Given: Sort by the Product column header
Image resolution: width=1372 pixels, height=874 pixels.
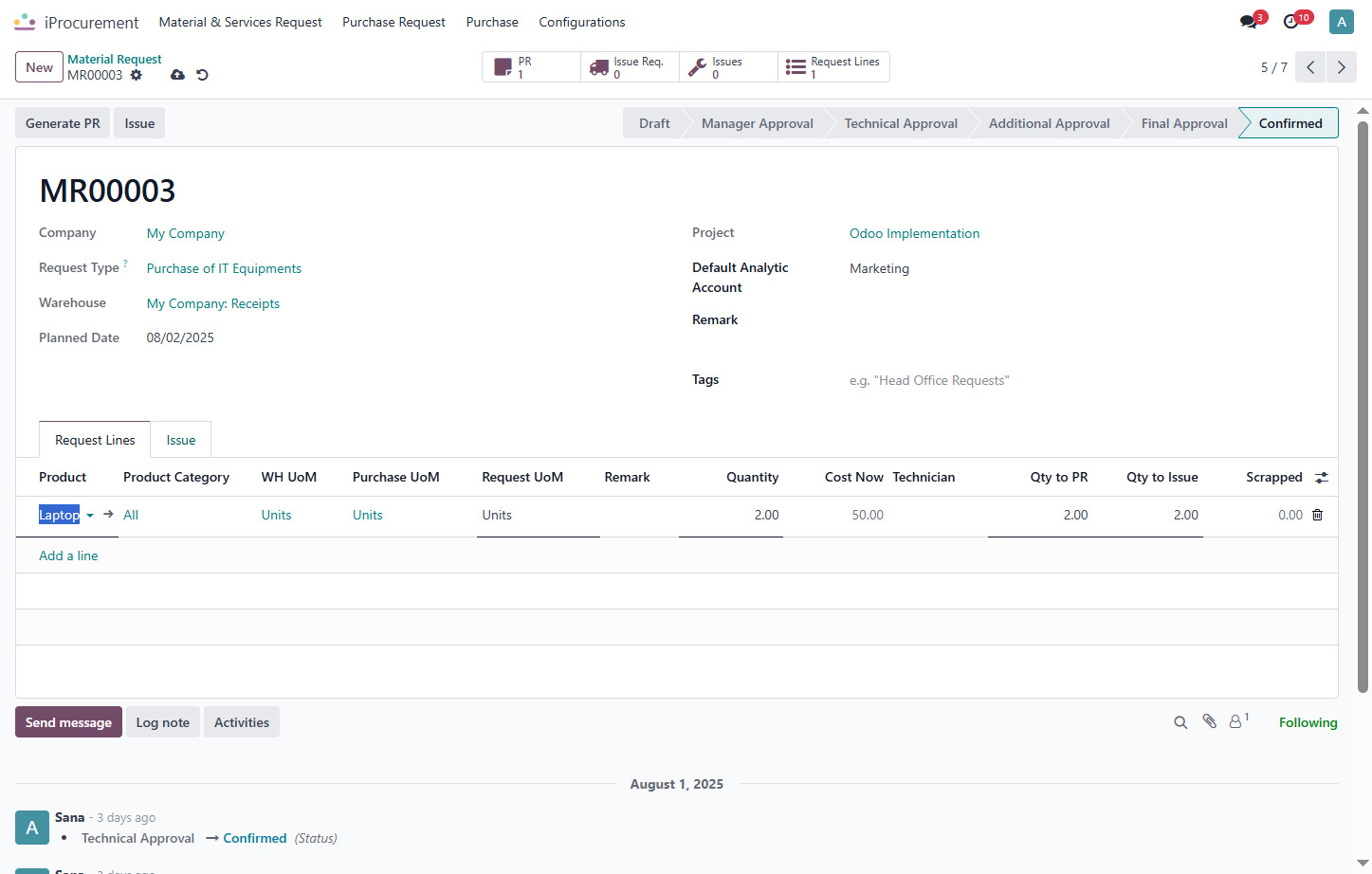Looking at the screenshot, I should [x=63, y=477].
